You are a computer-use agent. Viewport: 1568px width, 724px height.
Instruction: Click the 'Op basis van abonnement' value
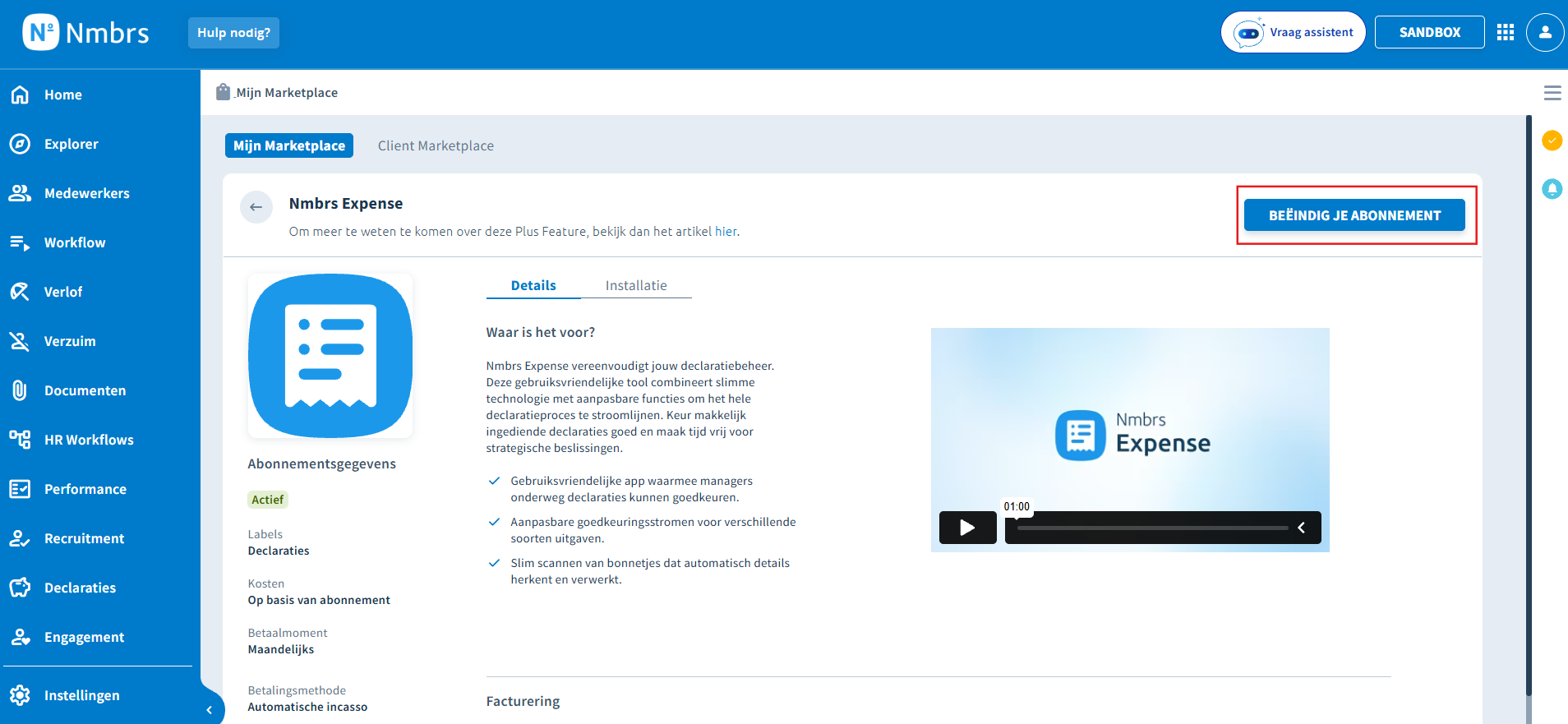point(319,600)
